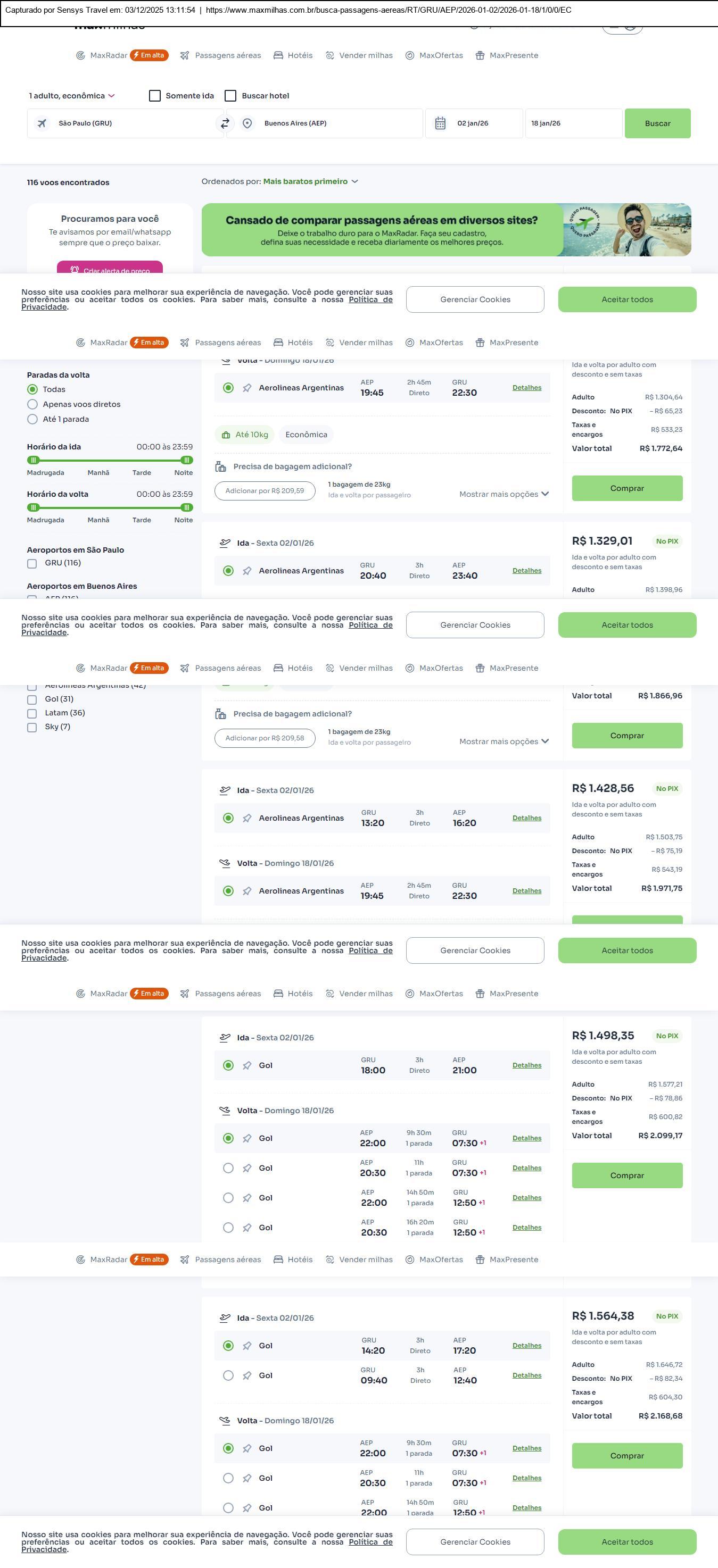Click the left handle of 'Horário da ida' slider
Viewport: 718px width, 1568px height.
[x=34, y=460]
